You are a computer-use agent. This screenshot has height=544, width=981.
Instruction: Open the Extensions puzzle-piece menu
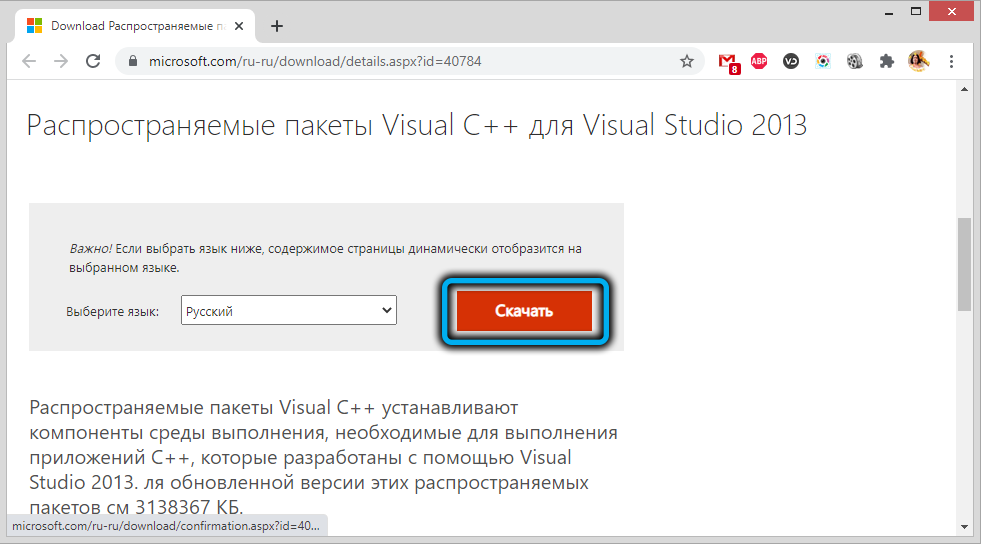(x=886, y=61)
